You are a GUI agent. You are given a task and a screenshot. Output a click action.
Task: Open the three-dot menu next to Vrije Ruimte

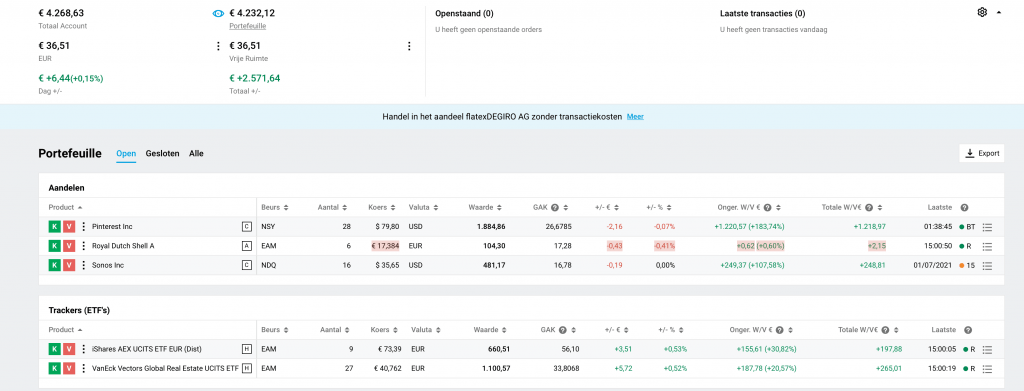[x=409, y=46]
